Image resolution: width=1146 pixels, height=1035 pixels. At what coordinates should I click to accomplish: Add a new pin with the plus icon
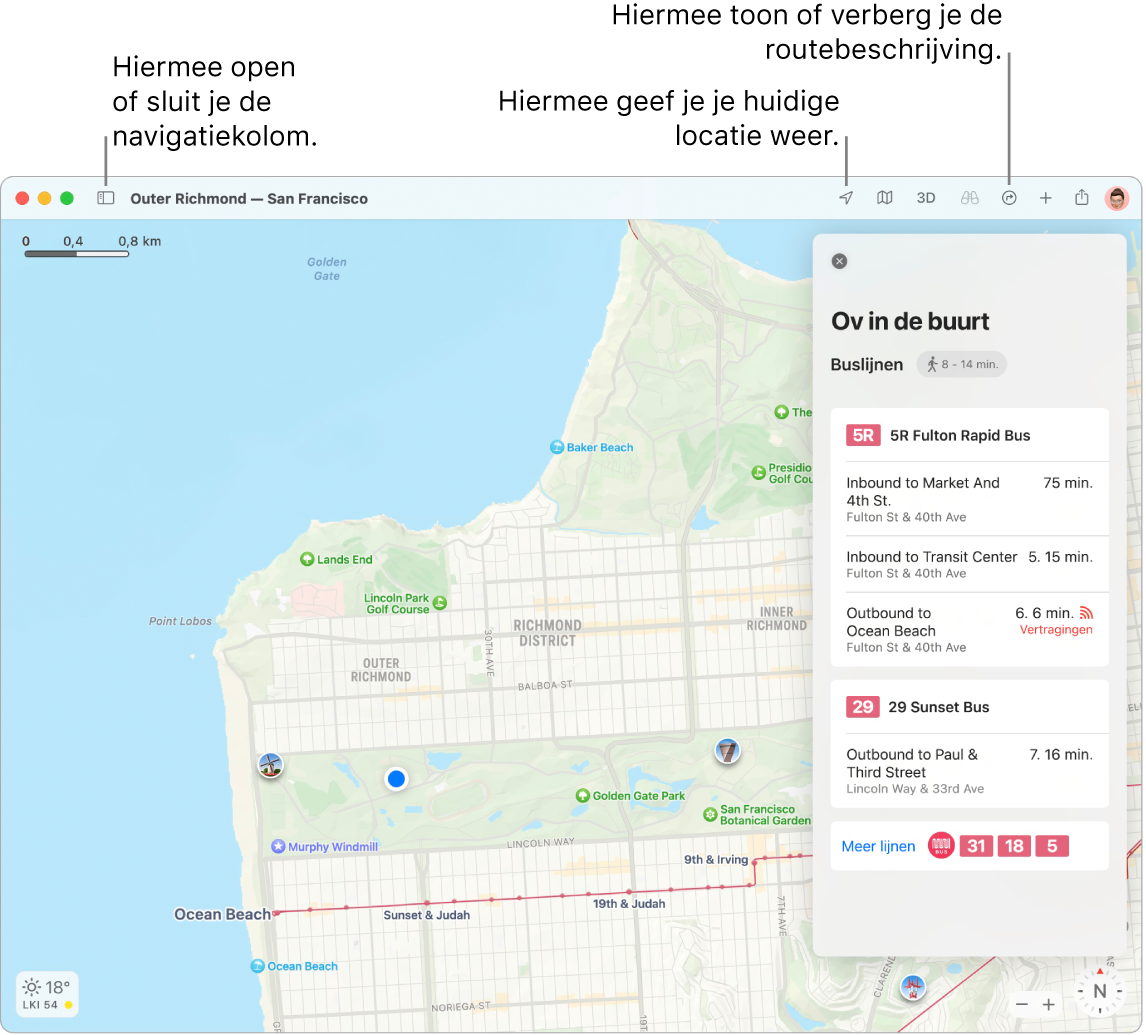[1045, 198]
